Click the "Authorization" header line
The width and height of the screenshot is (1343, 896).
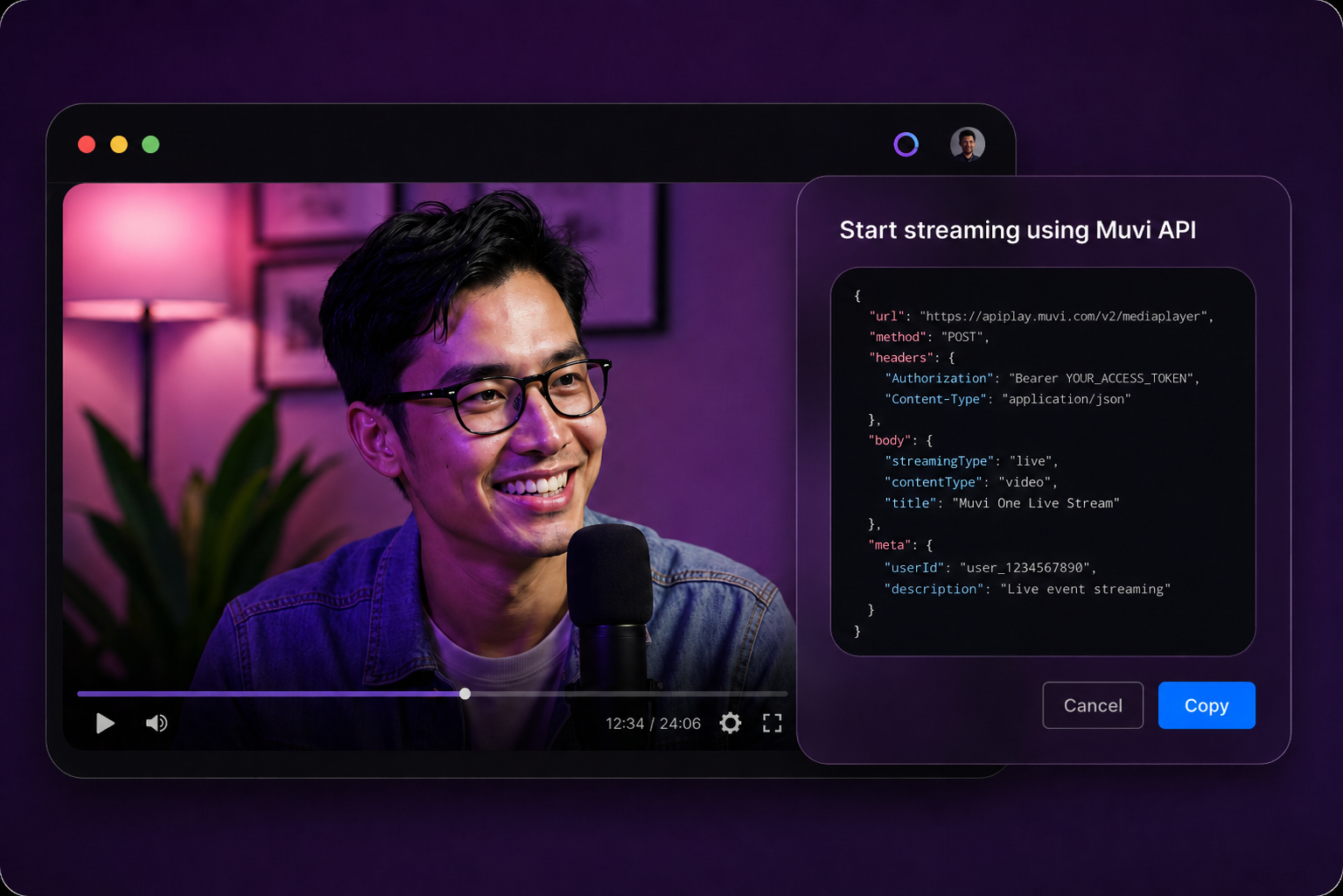[1042, 379]
